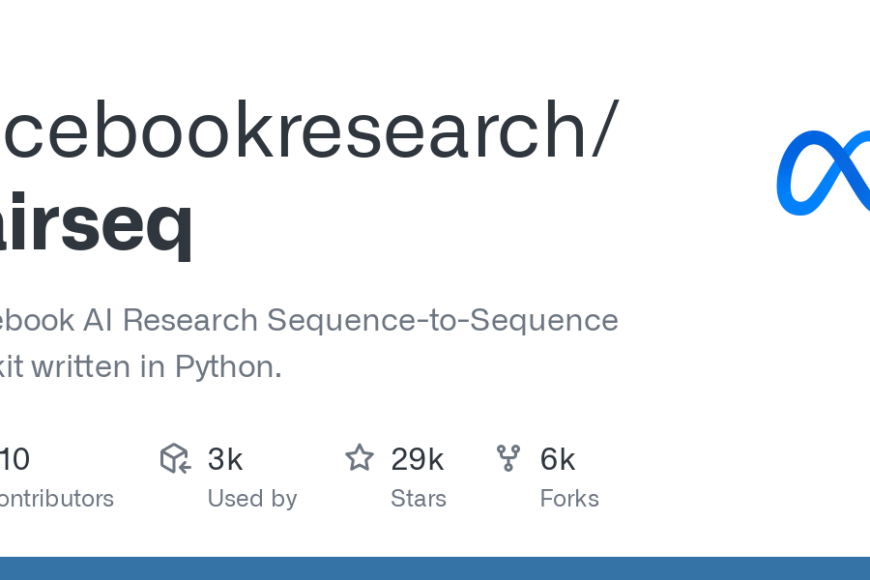Screen dimensions: 870x580
Task: Click the package cube icon beside 3k
Action: point(175,458)
